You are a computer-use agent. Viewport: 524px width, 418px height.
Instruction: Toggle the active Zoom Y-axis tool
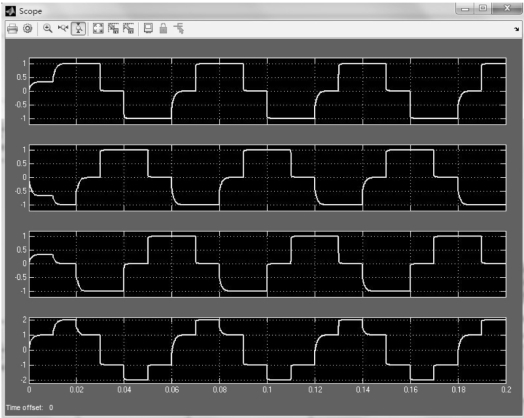[79, 29]
